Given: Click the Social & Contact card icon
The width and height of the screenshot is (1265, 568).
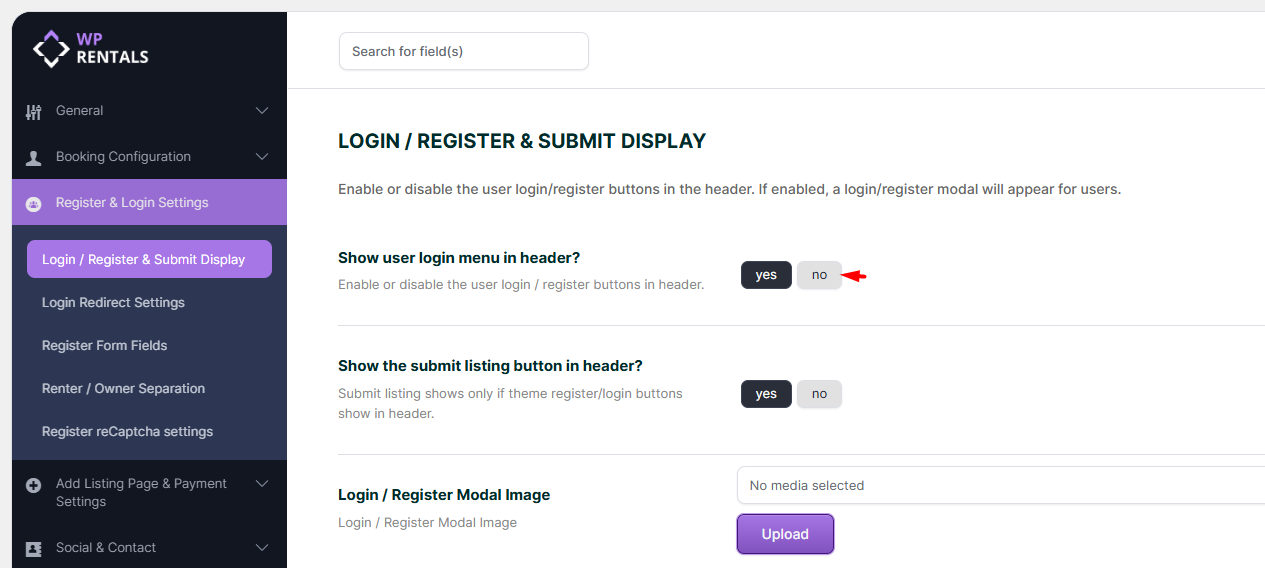Looking at the screenshot, I should 34,548.
